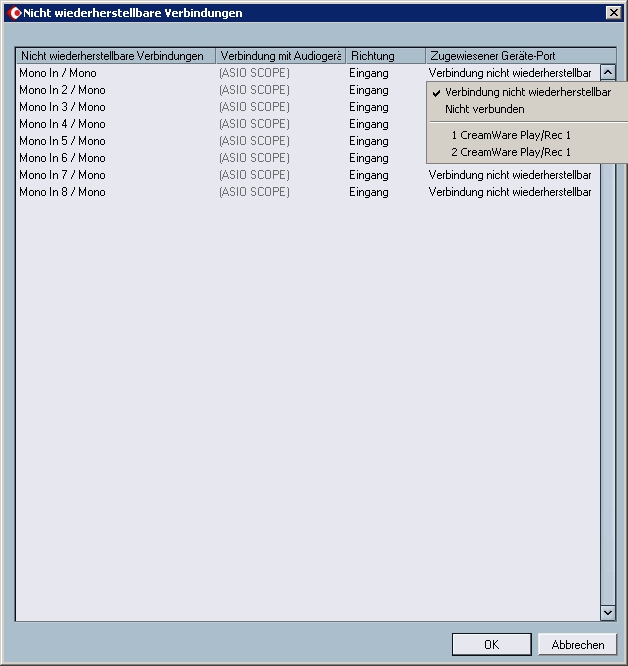
Task: Click 'Eingang' in Mono In 5 row
Action: (369, 141)
